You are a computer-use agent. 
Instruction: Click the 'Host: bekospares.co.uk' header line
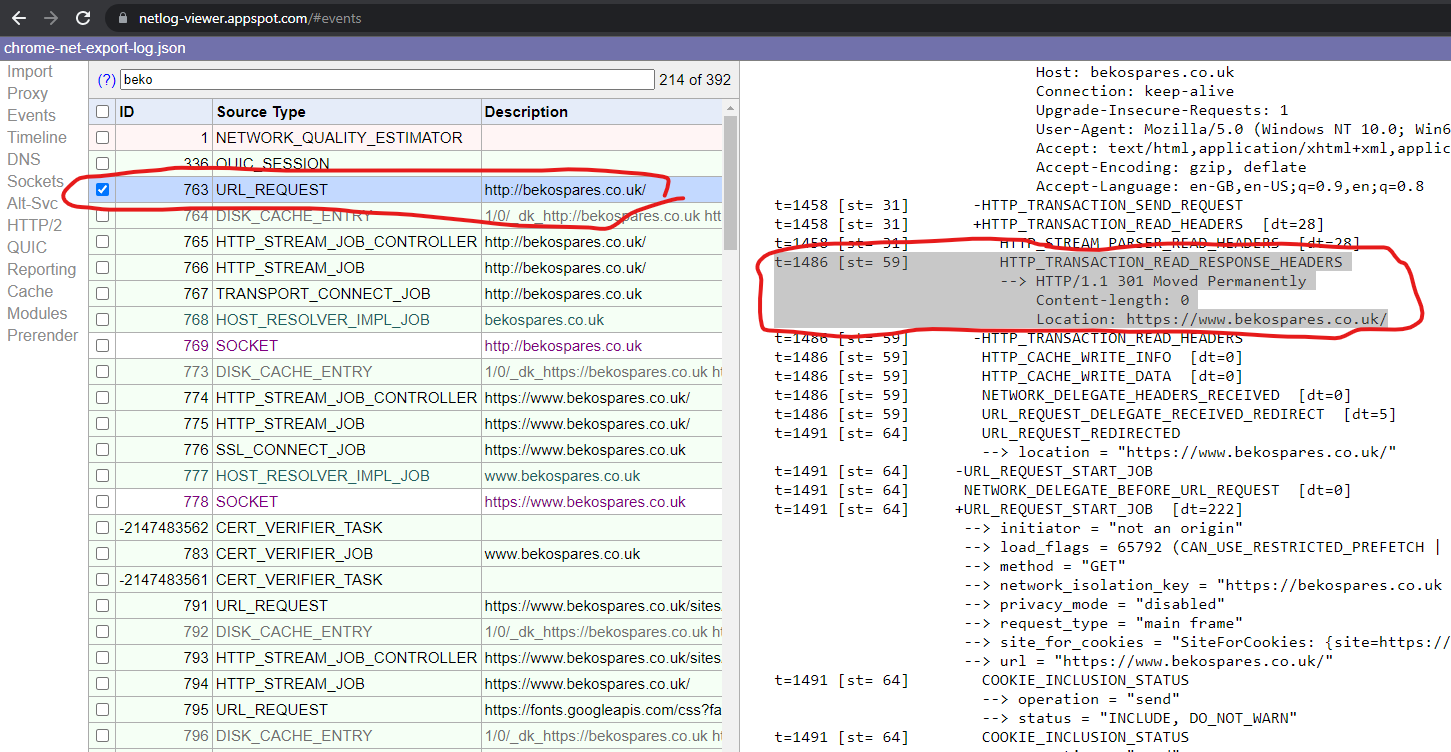[1135, 72]
